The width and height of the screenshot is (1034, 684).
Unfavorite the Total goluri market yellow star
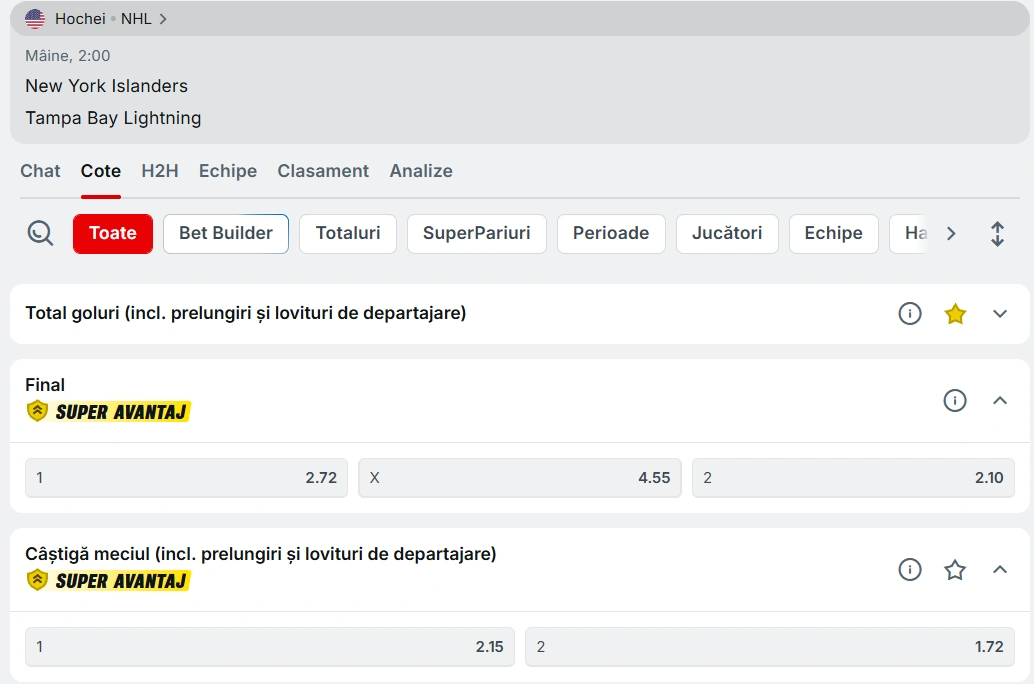[x=955, y=314]
